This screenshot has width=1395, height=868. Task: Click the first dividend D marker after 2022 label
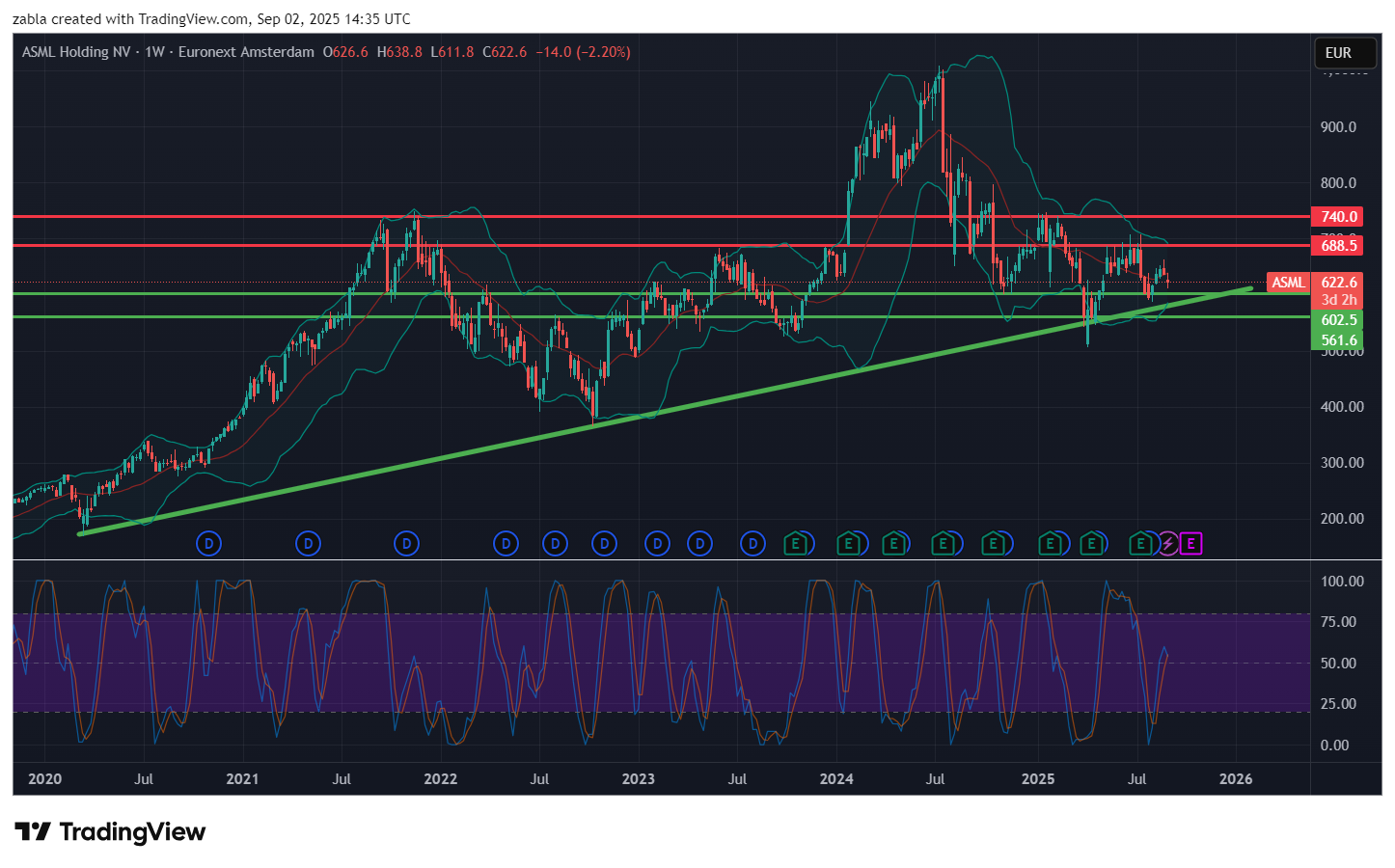point(506,544)
